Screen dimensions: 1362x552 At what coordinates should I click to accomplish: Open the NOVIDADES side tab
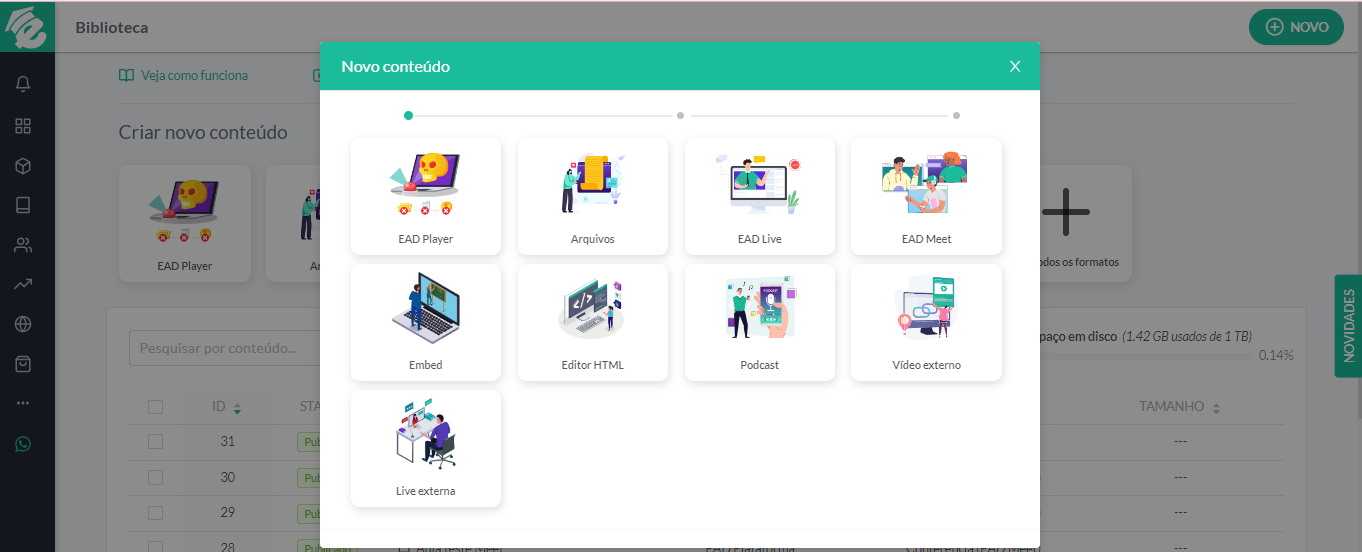1348,326
